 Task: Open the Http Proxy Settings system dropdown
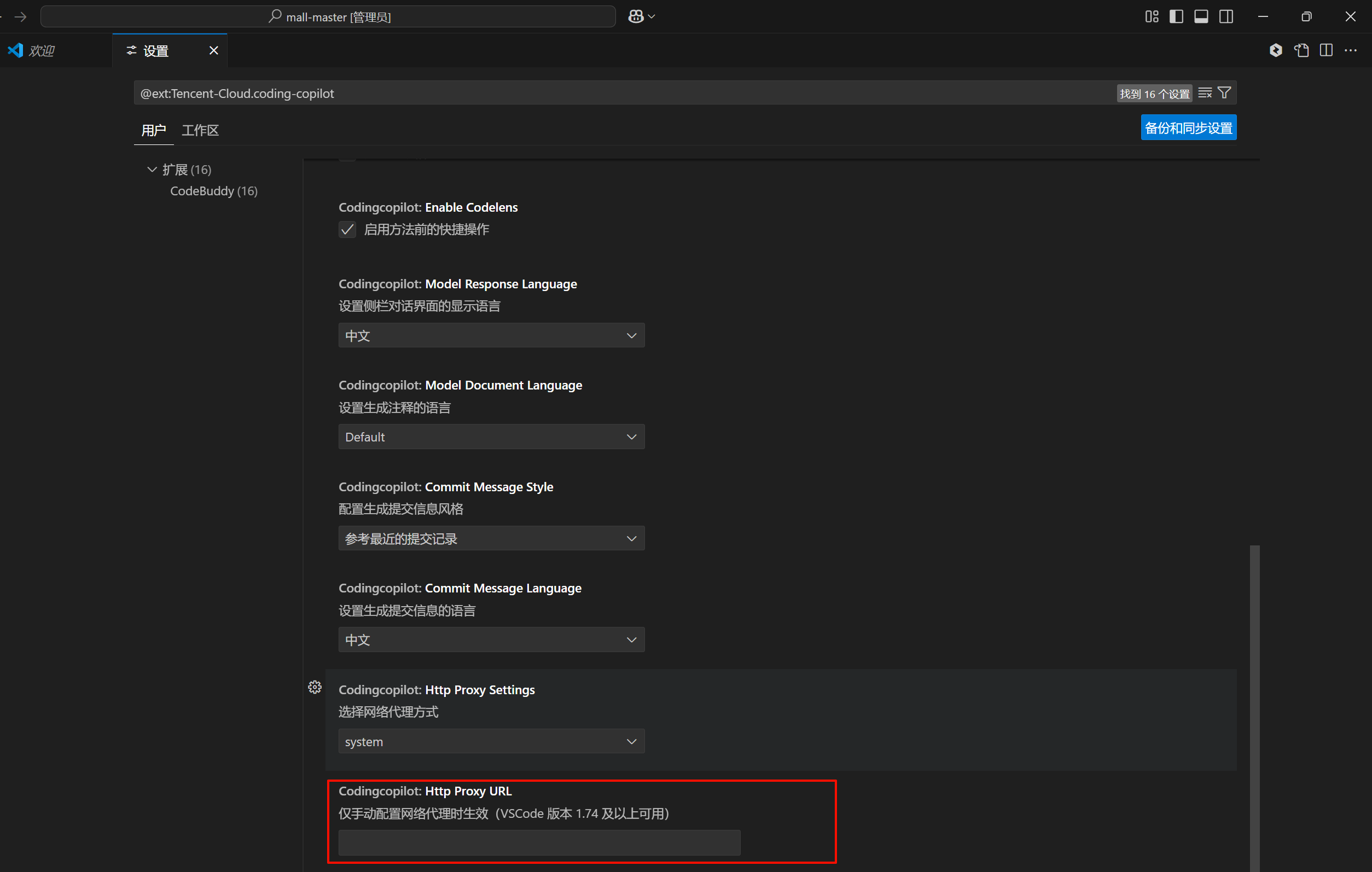click(491, 741)
